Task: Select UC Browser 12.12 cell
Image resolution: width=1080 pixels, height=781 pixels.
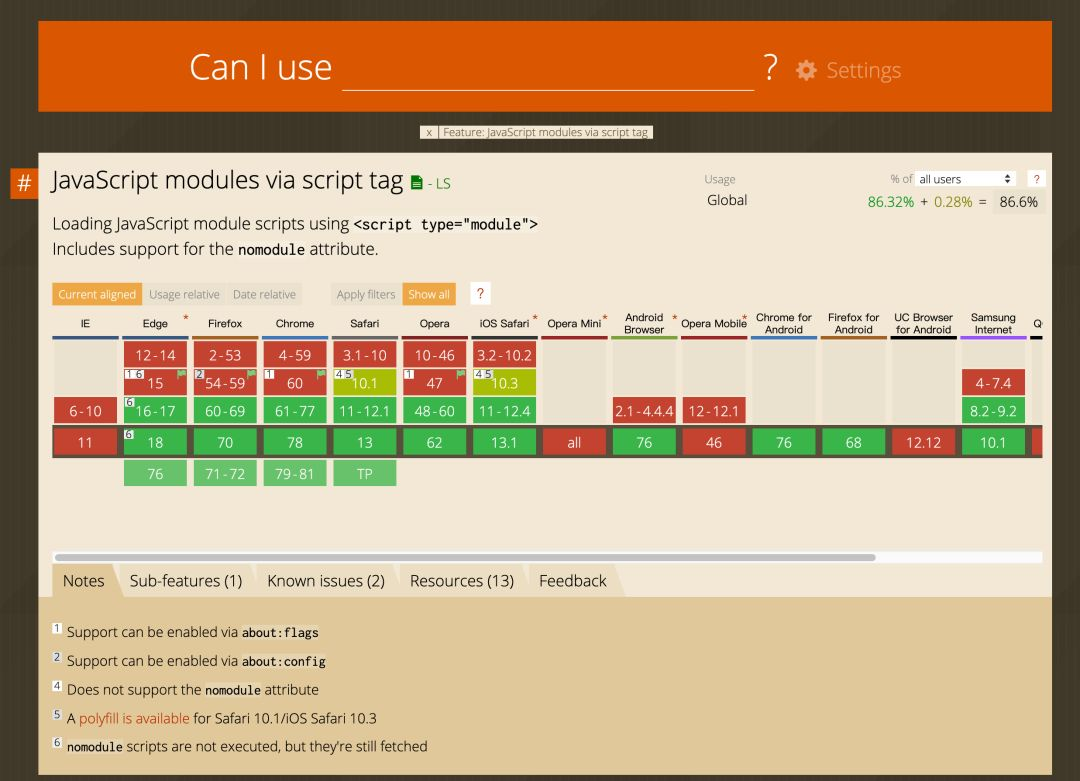Action: [924, 442]
